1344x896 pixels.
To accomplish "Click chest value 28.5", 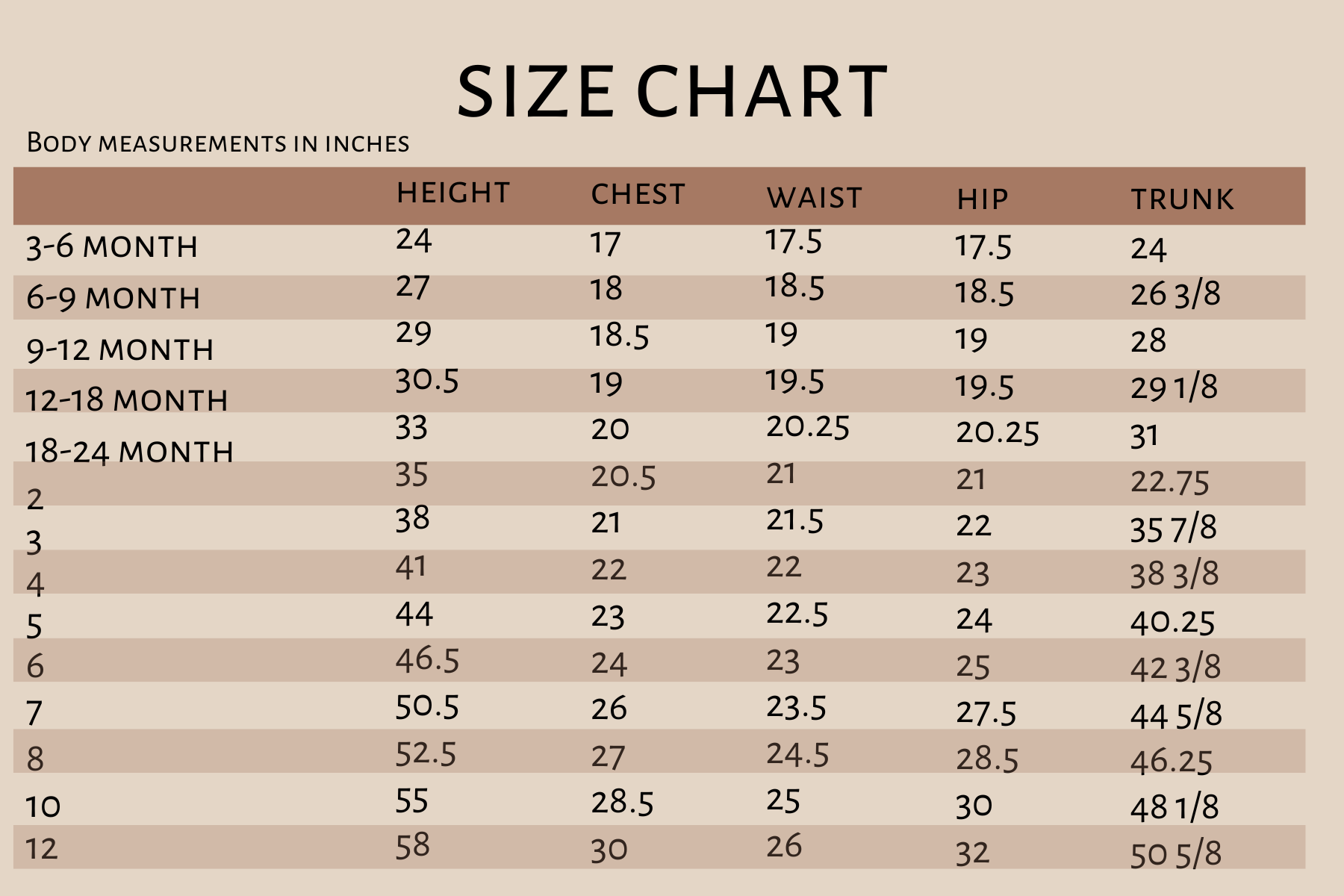I will tap(622, 803).
